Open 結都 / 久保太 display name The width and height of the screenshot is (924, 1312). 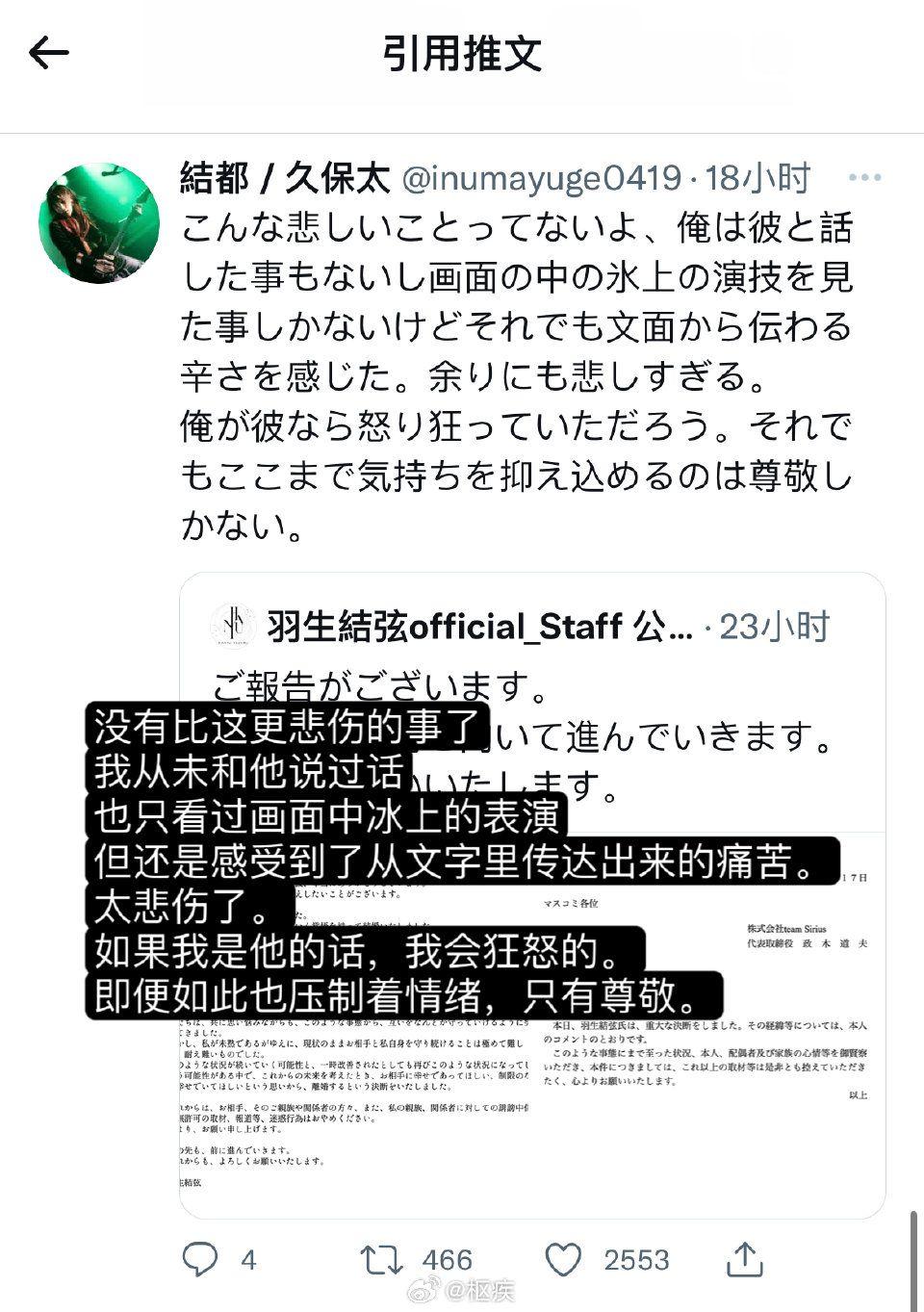point(285,178)
